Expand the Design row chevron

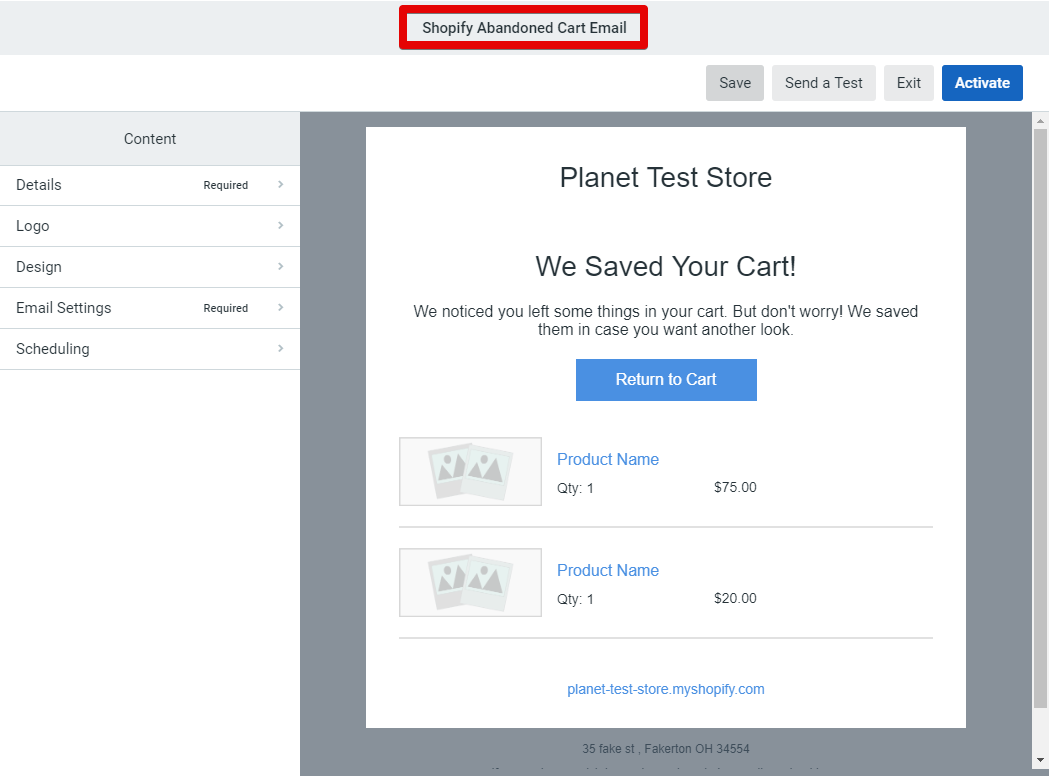280,266
